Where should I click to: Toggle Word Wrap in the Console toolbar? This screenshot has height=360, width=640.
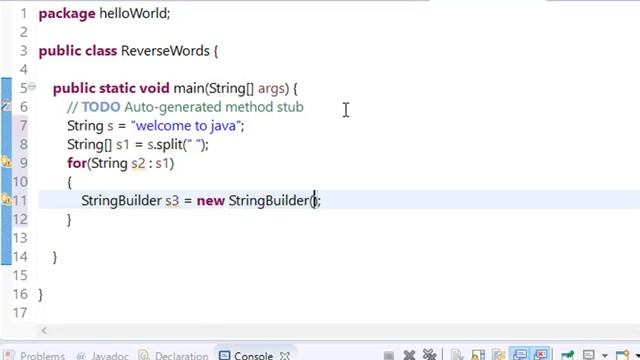[499, 356]
